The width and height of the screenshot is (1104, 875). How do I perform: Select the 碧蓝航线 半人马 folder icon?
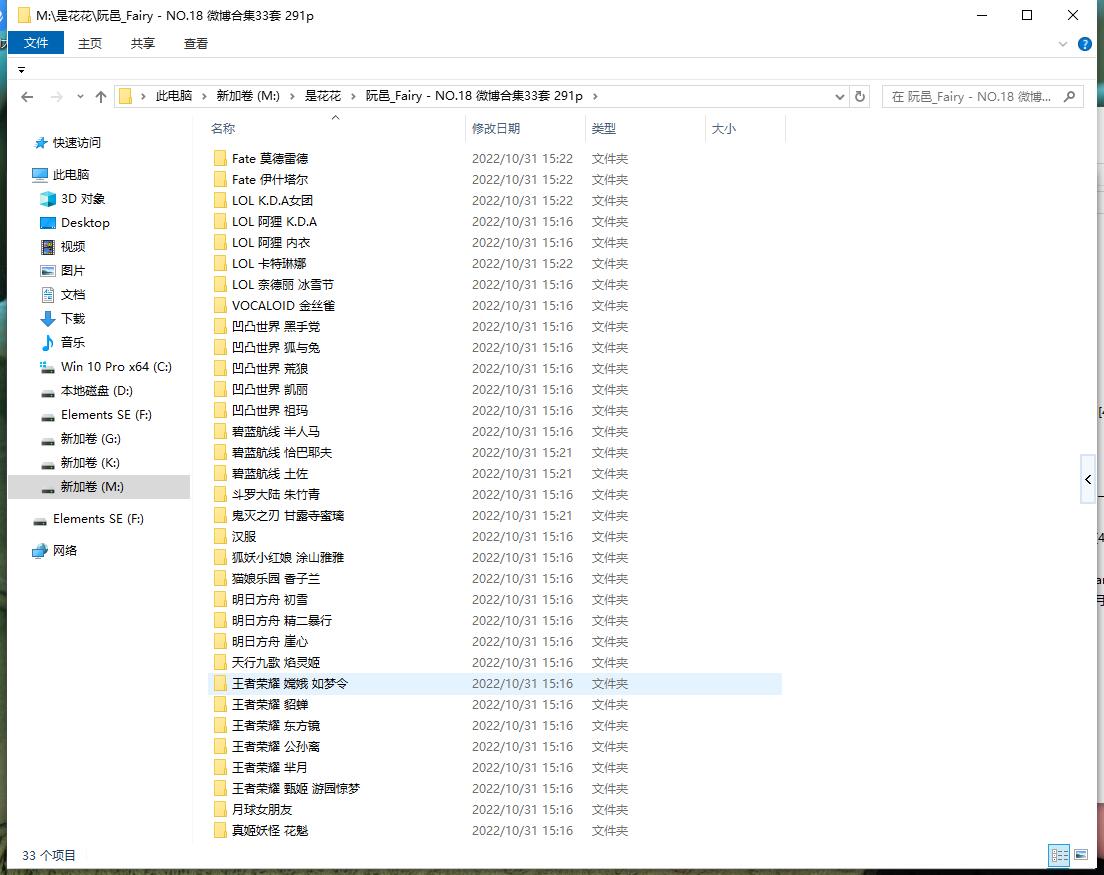pyautogui.click(x=220, y=432)
